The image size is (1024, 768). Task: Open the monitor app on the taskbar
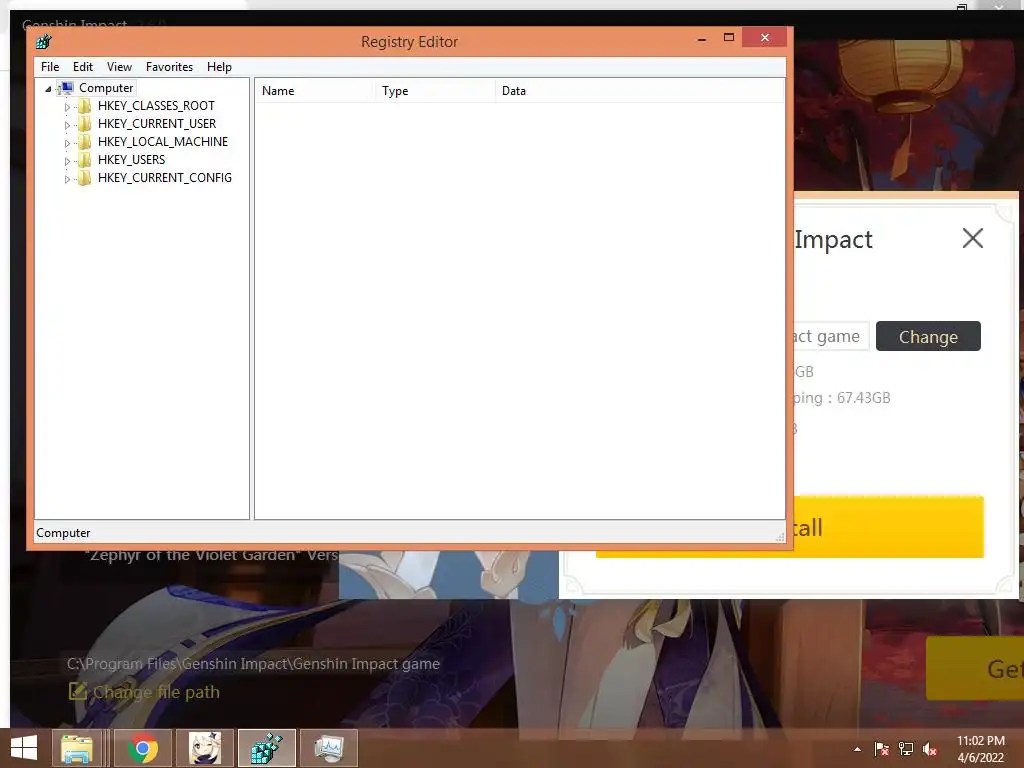click(x=328, y=748)
